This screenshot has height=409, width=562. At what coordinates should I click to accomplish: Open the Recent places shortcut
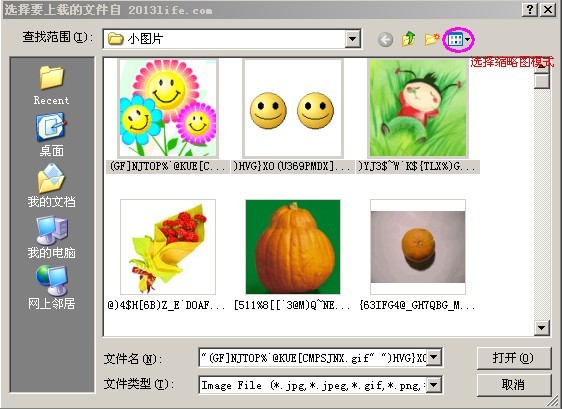(x=52, y=85)
